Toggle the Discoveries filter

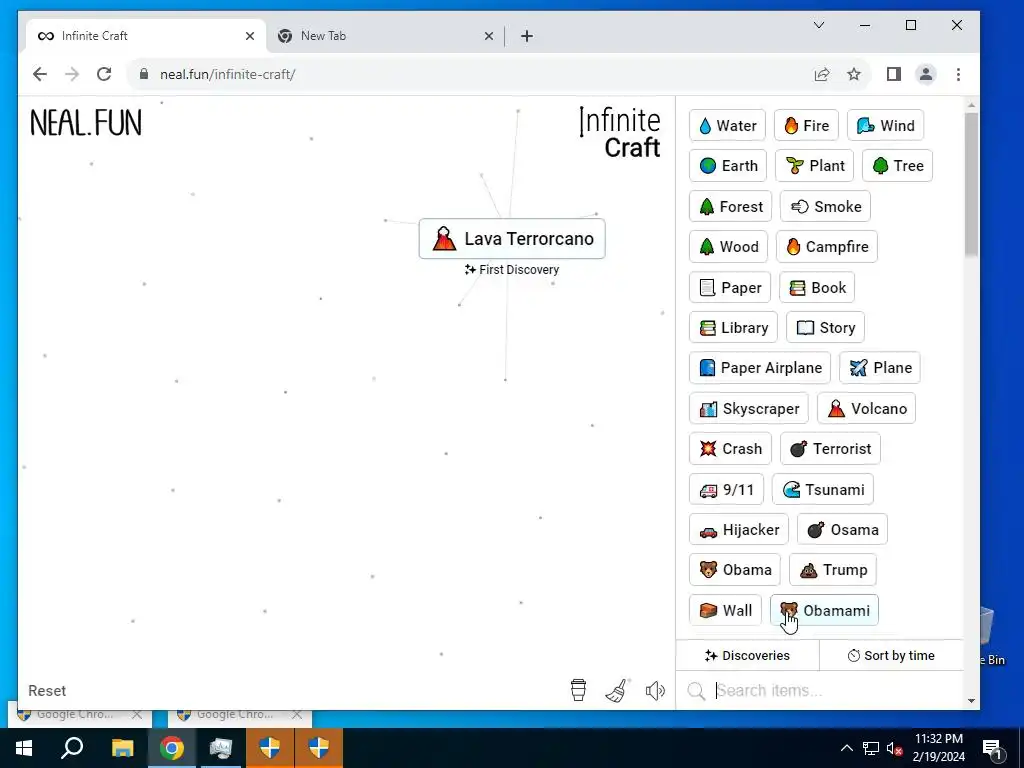point(747,656)
